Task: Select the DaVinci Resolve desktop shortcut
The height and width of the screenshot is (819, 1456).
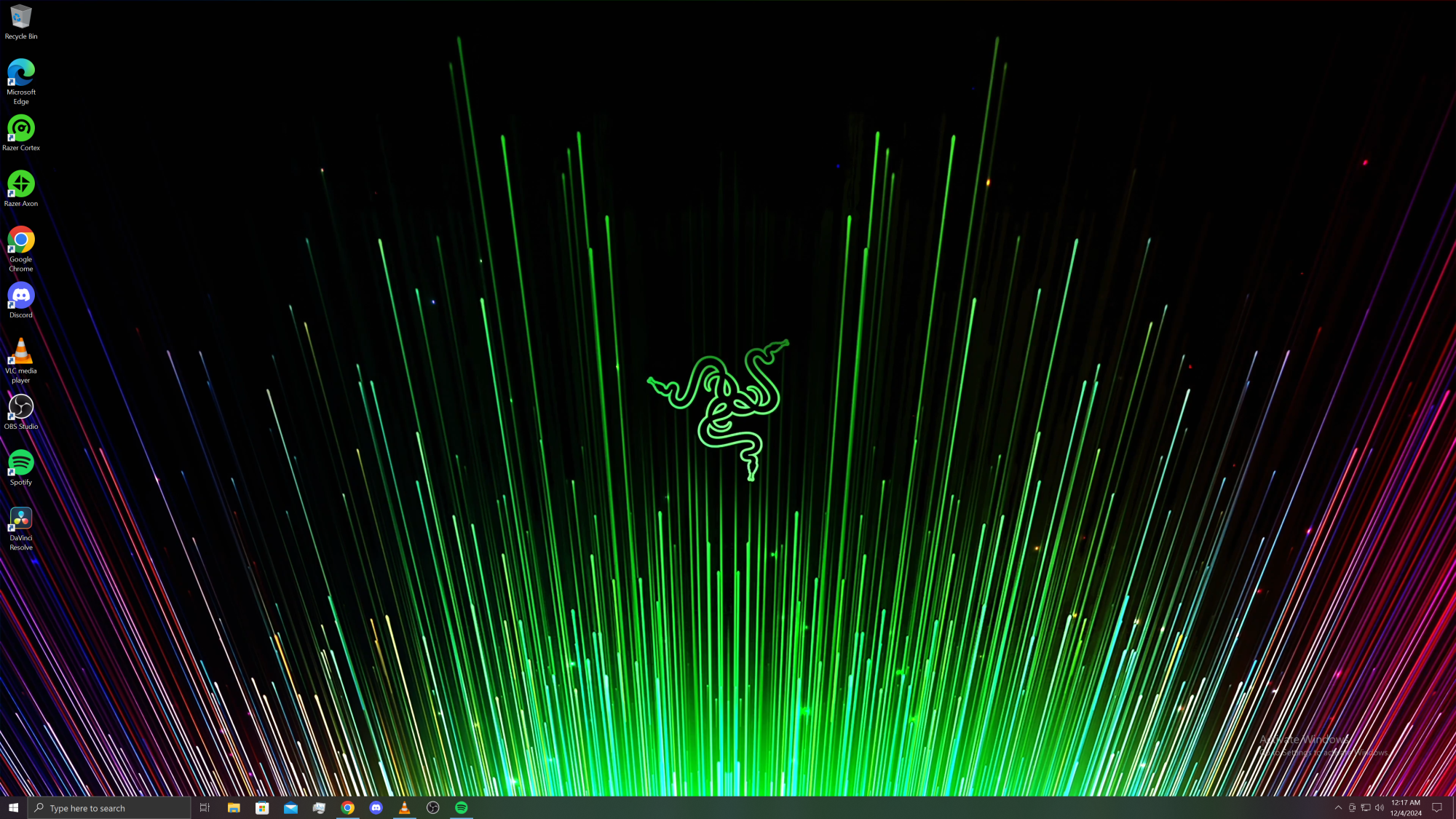Action: 21,528
